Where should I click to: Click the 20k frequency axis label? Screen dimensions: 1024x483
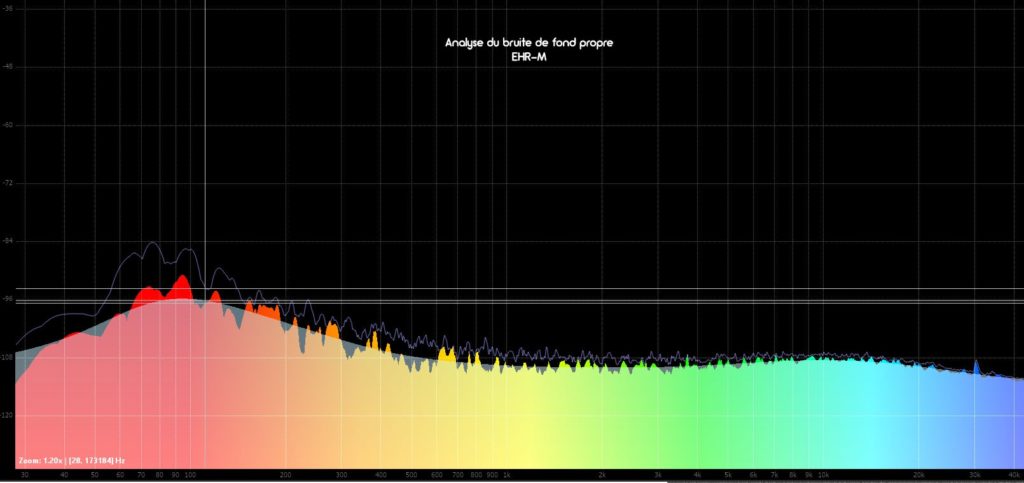(919, 475)
